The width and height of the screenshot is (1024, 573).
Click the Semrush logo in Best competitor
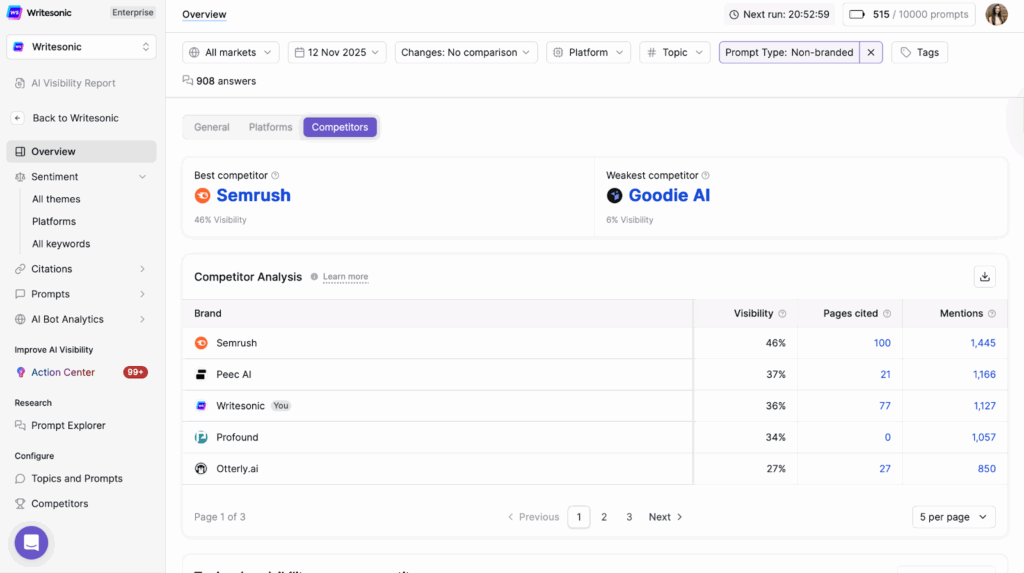202,195
